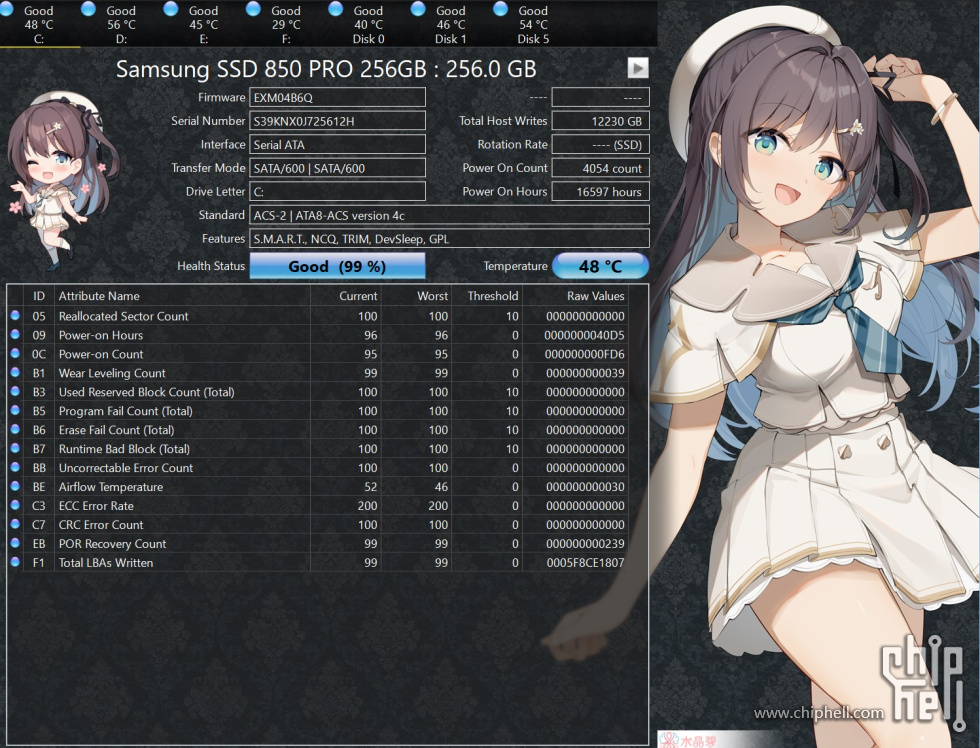980x748 pixels.
Task: Click the Power On Hours value field
Action: pos(601,192)
